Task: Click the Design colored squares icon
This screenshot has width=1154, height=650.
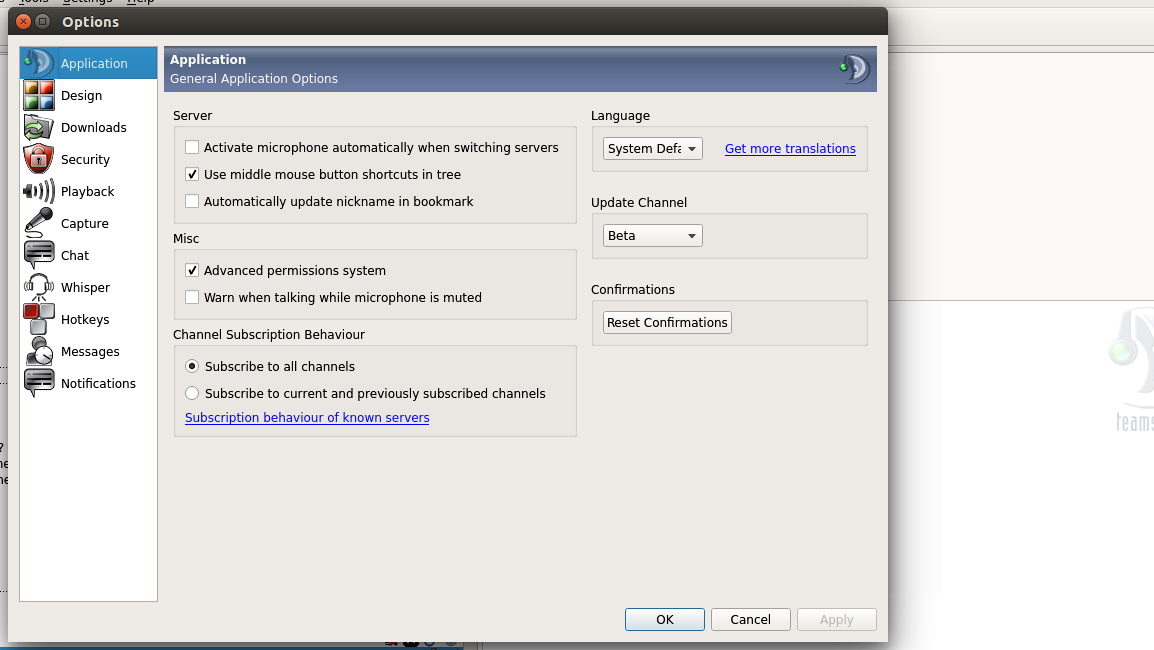Action: pyautogui.click(x=38, y=96)
